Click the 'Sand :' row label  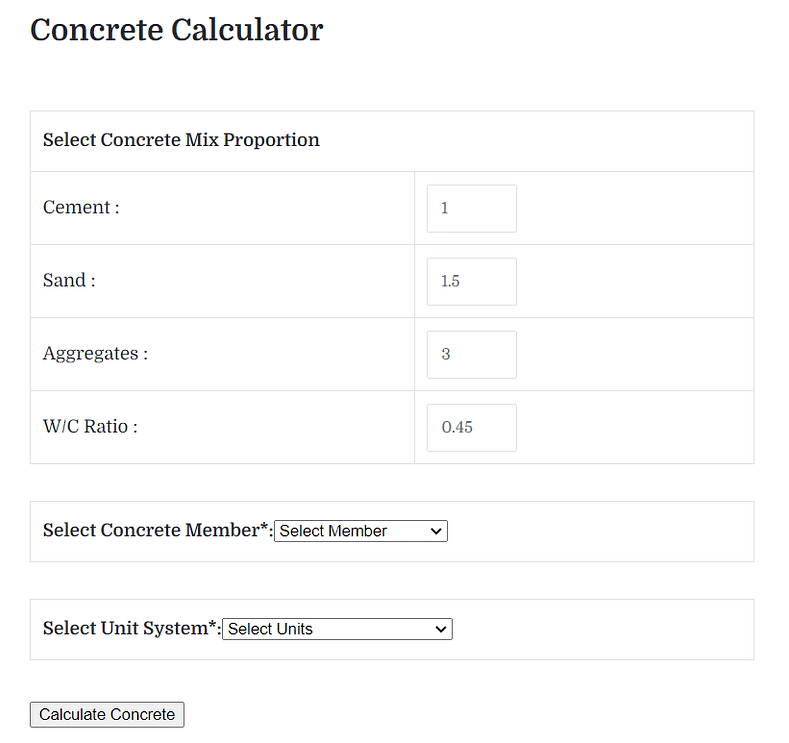point(69,281)
